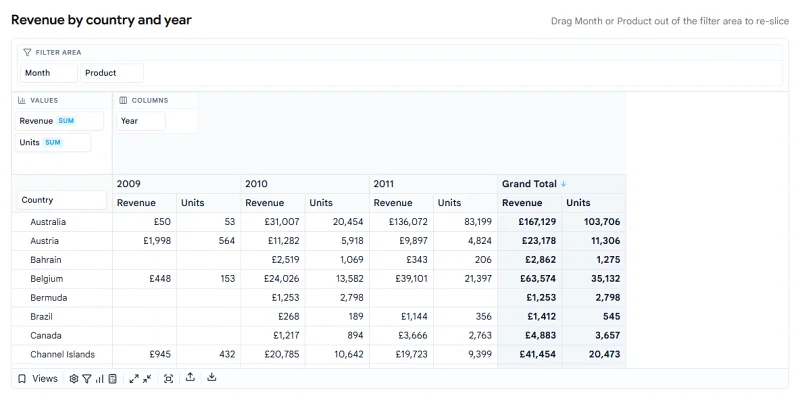This screenshot has width=800, height=400.
Task: Select the Channel Islands row label
Action: pos(62,354)
